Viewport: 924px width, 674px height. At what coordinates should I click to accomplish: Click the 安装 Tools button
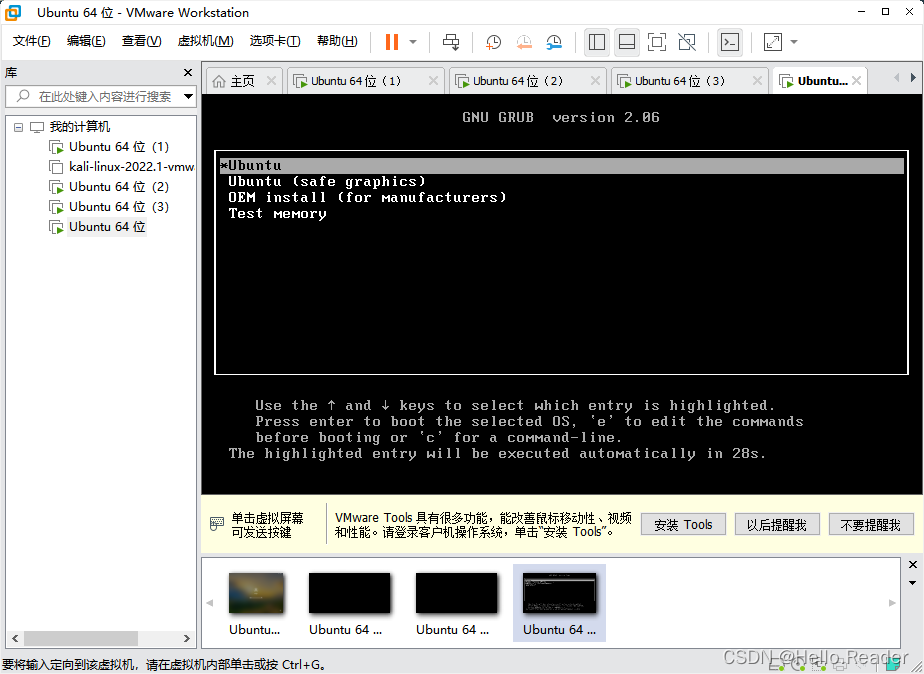coord(683,524)
